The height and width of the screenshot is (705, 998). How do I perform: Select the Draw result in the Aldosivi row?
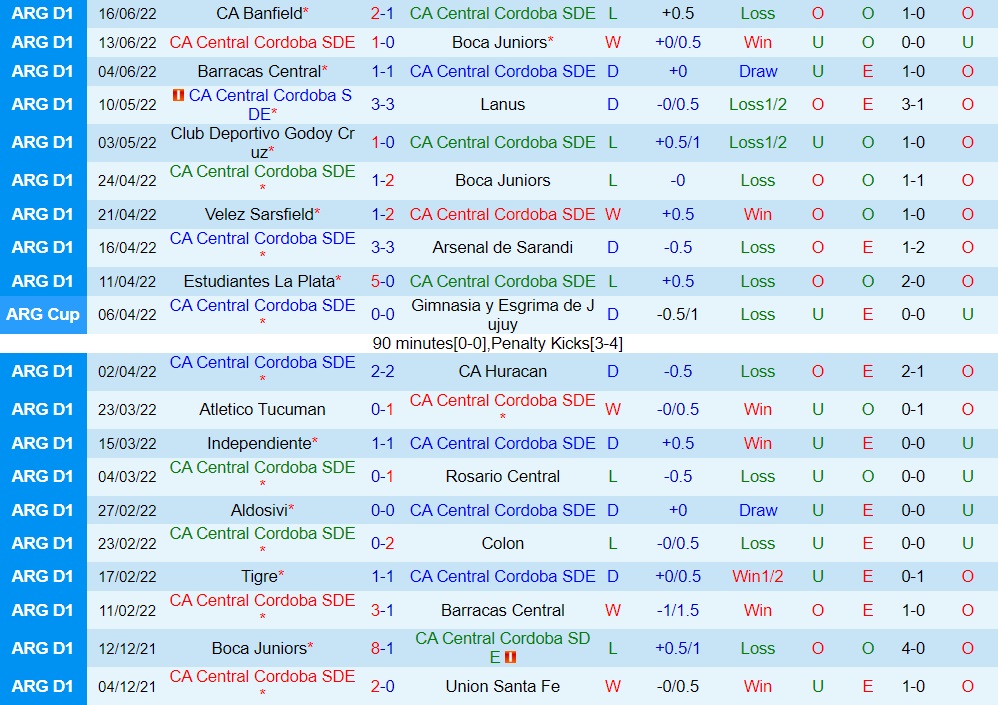(x=757, y=510)
